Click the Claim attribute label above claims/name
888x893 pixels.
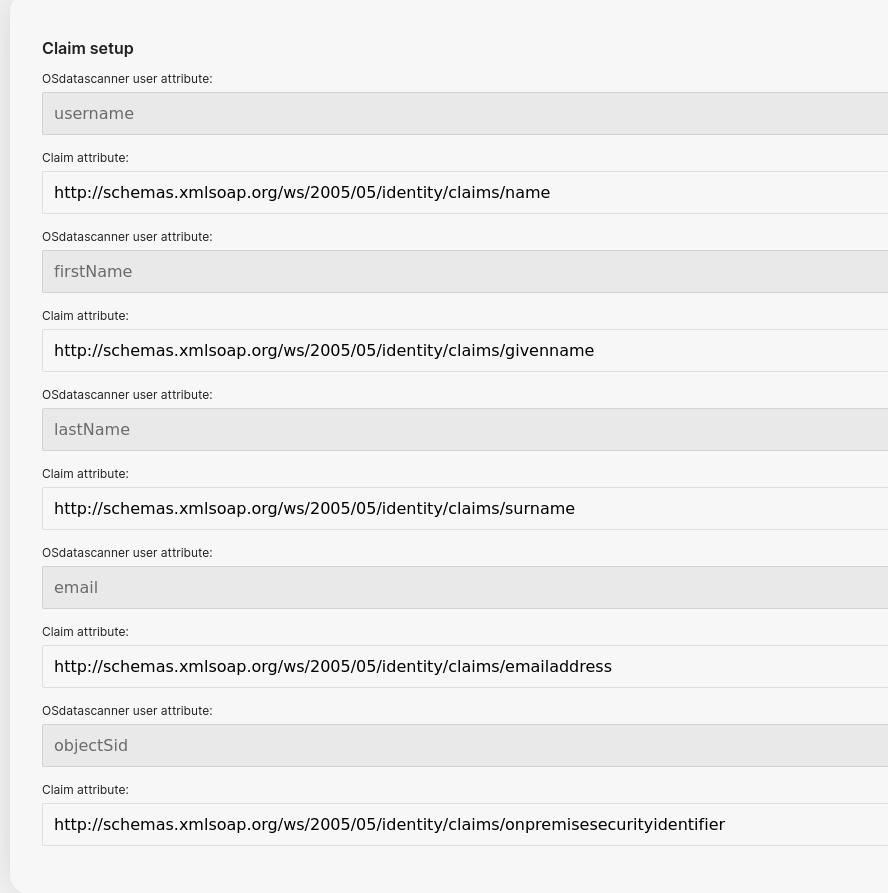point(85,158)
